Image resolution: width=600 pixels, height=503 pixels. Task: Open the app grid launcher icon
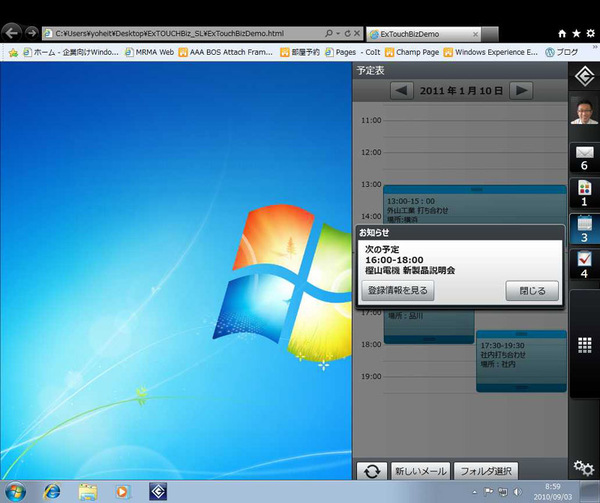(x=584, y=346)
